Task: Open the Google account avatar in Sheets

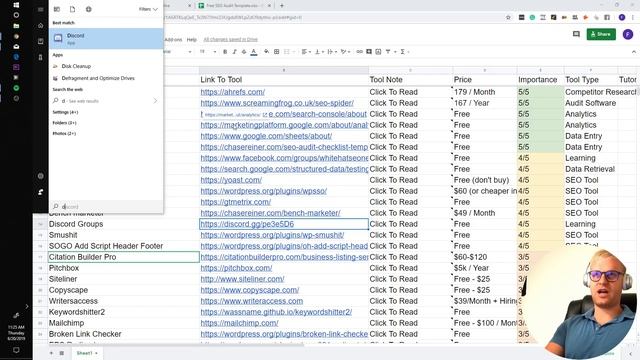Action: pyautogui.click(x=628, y=34)
